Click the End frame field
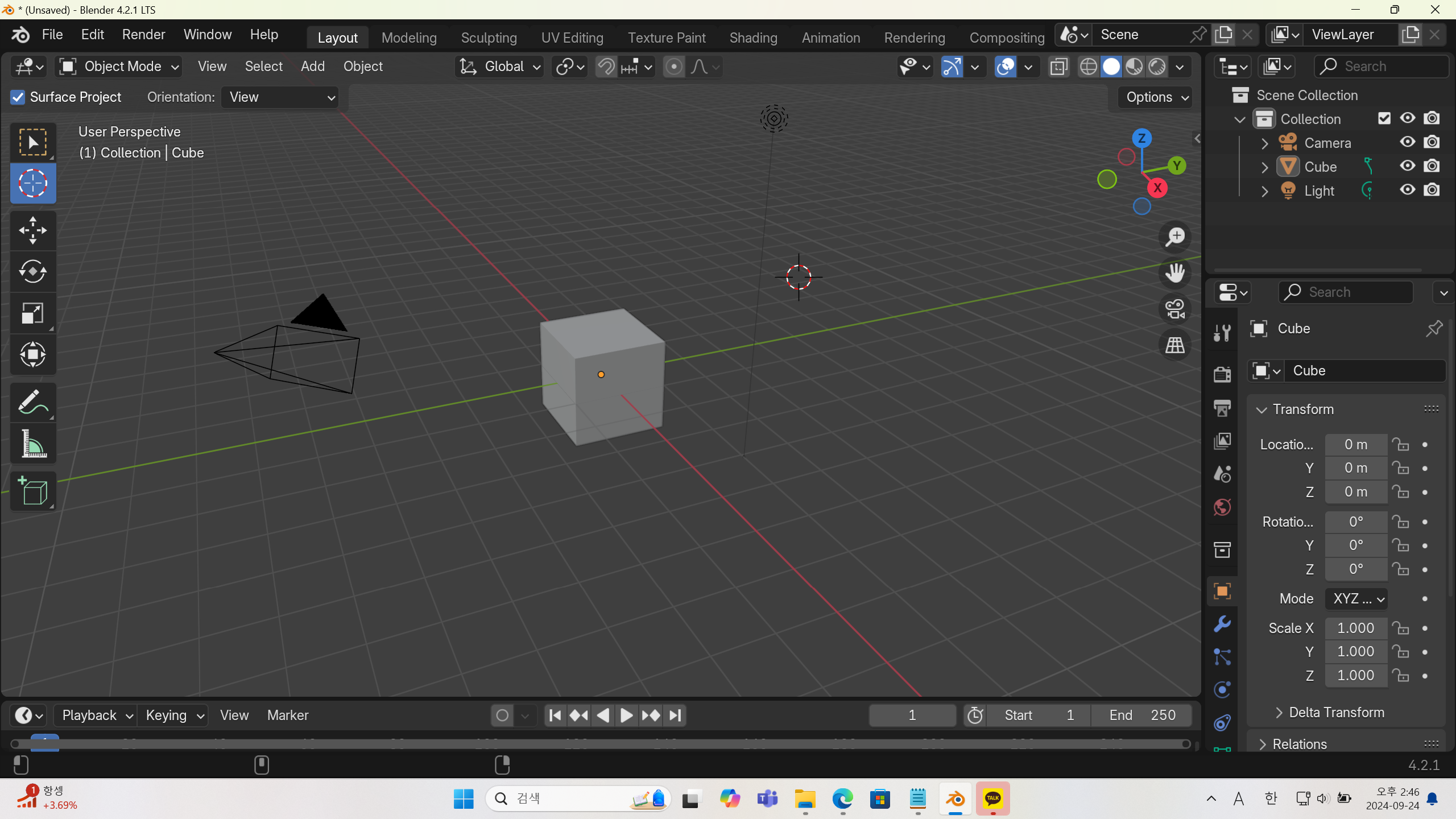This screenshot has width=1456, height=819. (x=1141, y=715)
